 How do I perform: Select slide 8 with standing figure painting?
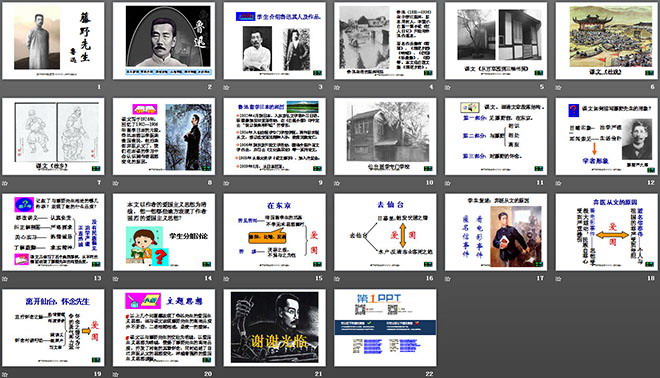164,136
